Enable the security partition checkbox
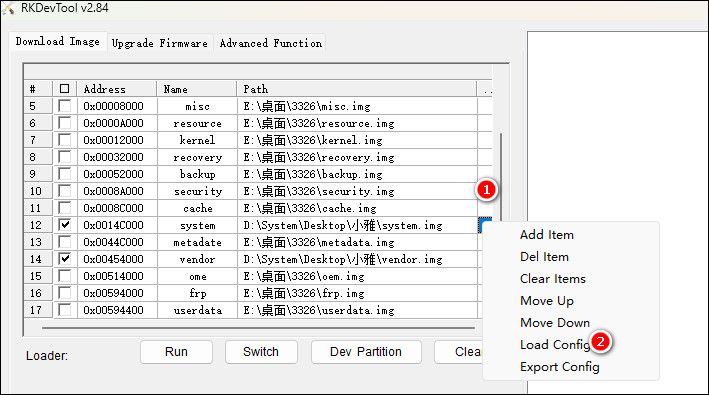709x395 pixels. tap(65, 191)
